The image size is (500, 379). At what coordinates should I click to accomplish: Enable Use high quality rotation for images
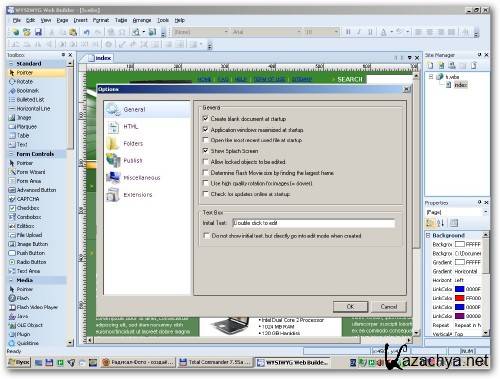click(205, 183)
